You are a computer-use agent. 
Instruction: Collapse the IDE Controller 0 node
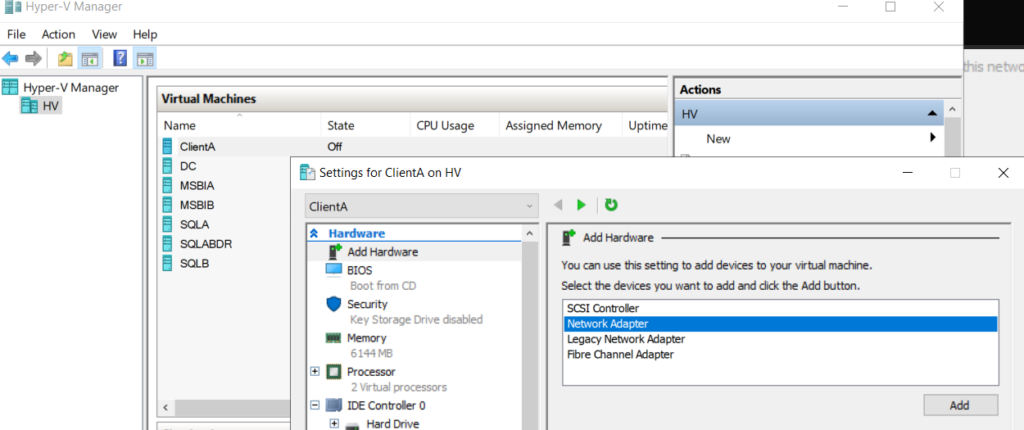[x=315, y=405]
